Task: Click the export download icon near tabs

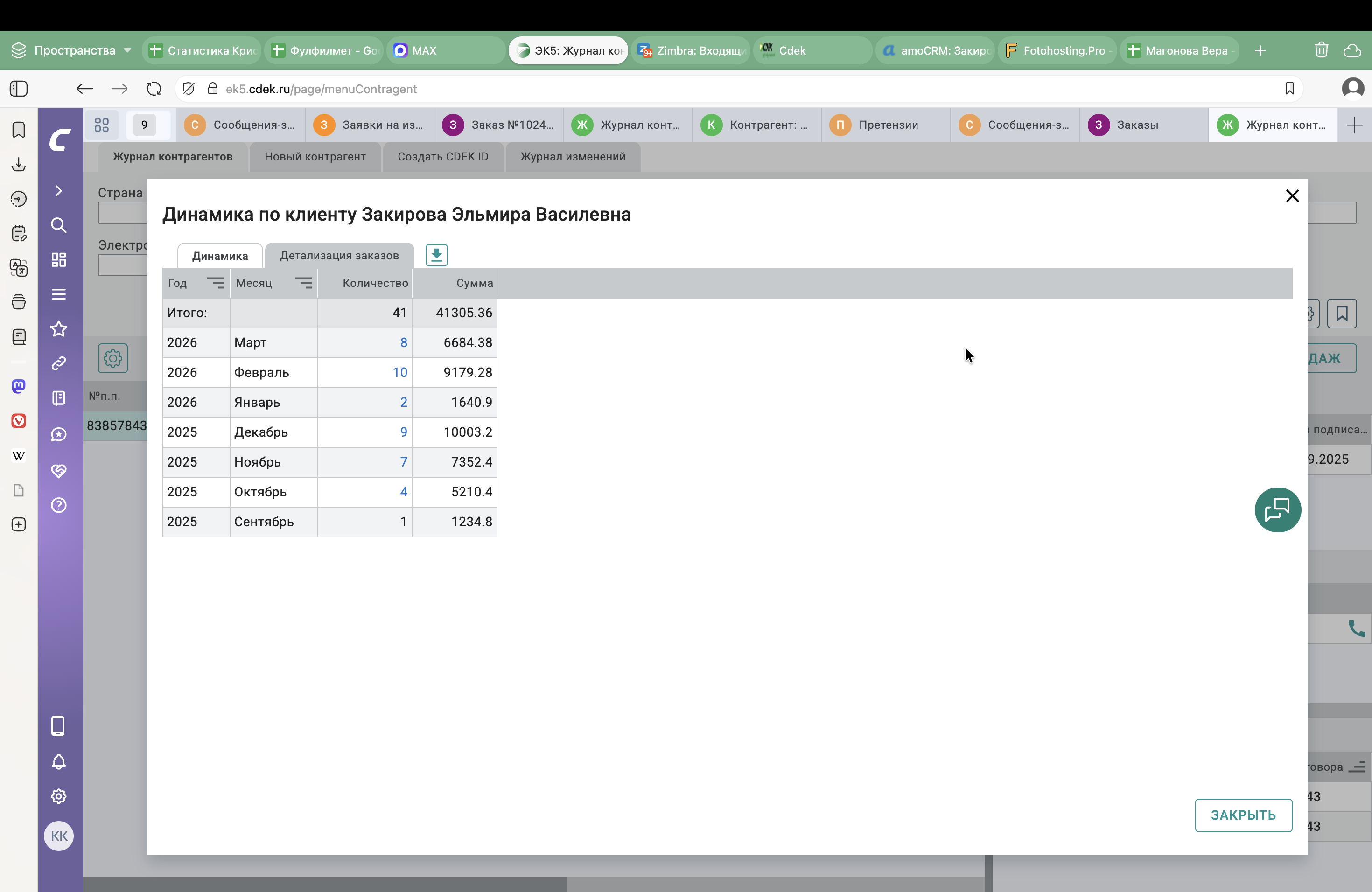Action: click(436, 255)
